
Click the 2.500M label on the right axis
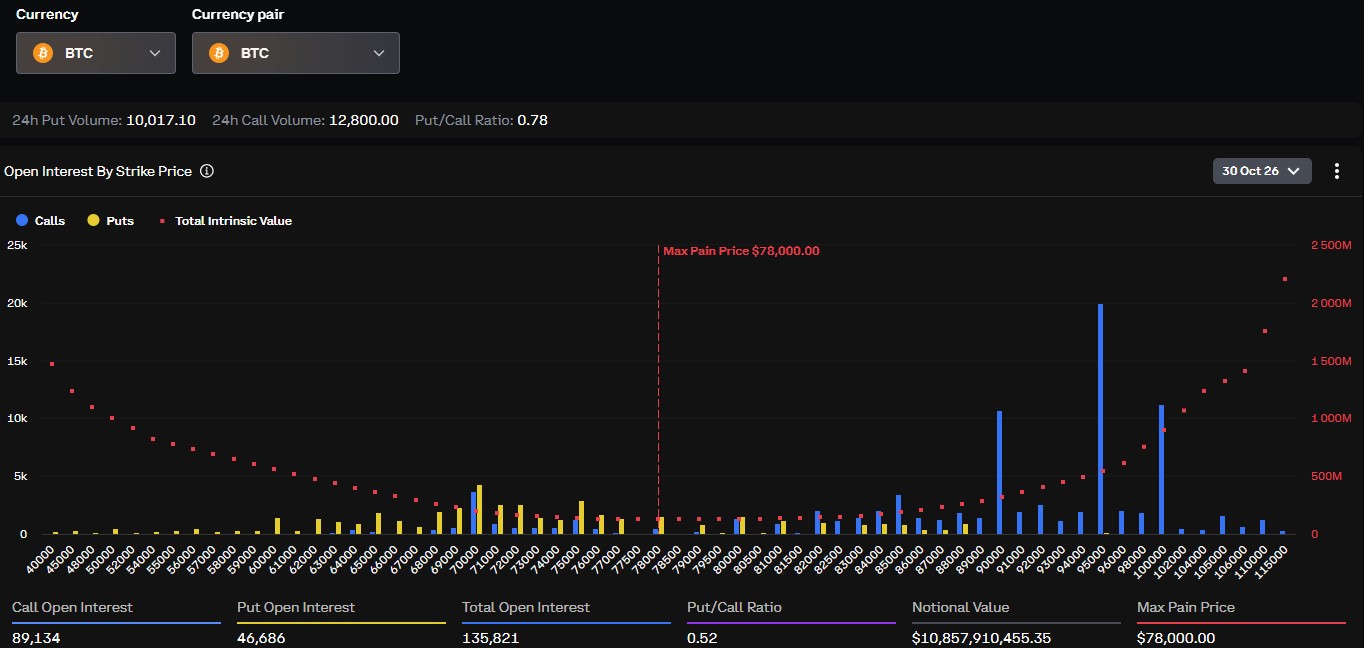point(1331,246)
